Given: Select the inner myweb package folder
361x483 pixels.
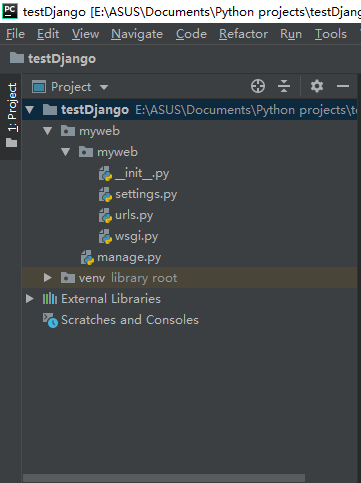Looking at the screenshot, I should 117,152.
